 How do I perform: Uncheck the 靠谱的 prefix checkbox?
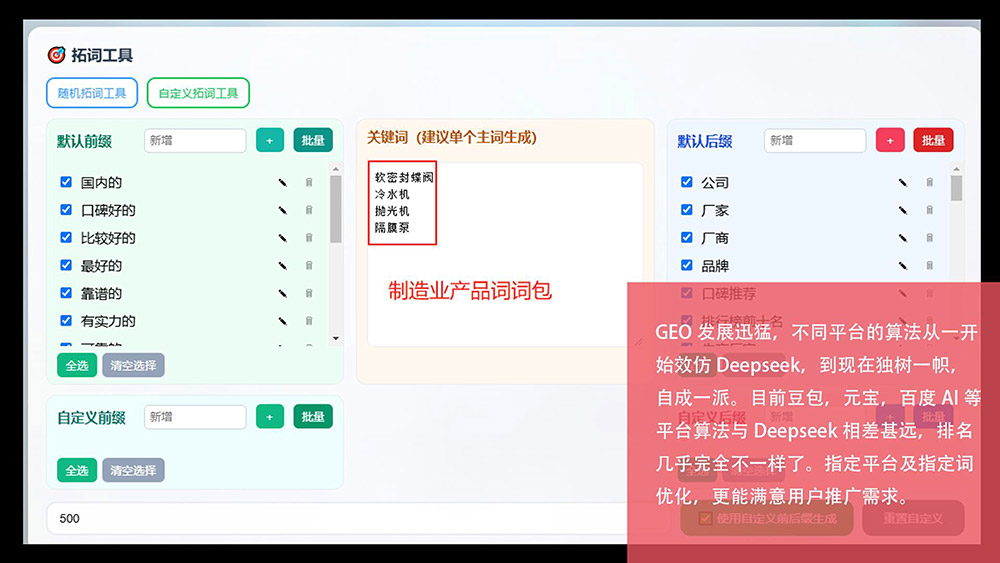click(66, 293)
